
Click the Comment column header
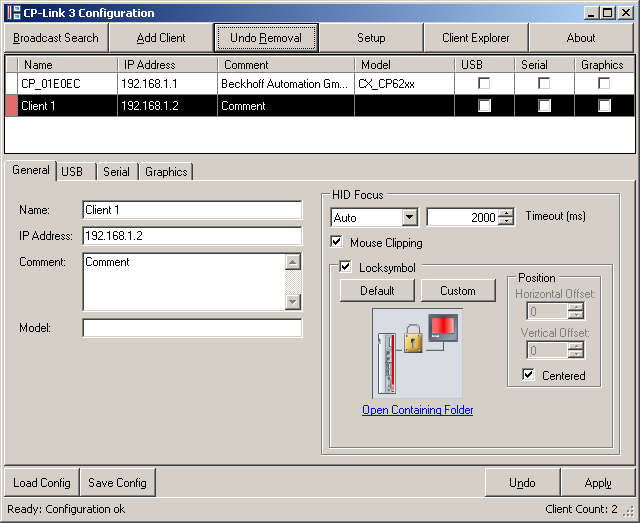(x=286, y=65)
